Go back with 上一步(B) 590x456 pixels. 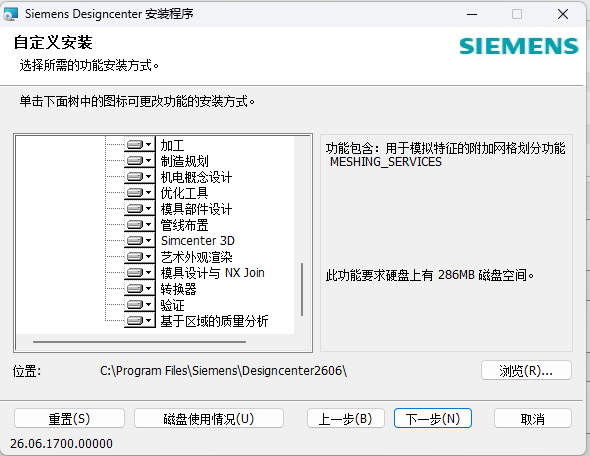[345, 418]
